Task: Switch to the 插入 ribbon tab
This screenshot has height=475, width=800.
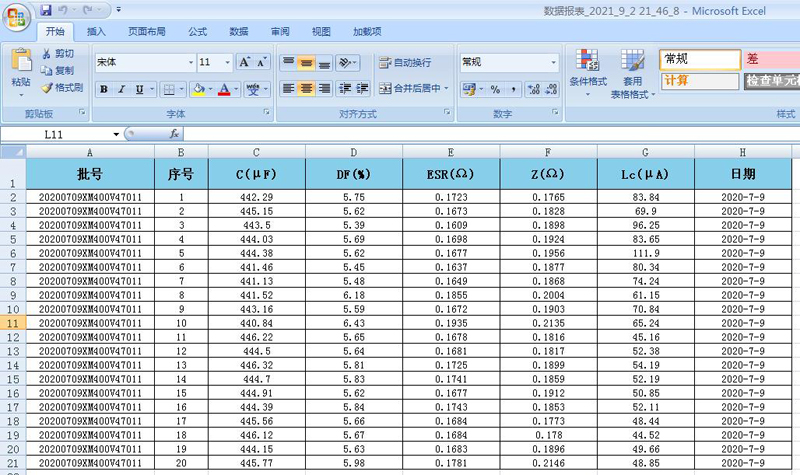Action: click(97, 31)
